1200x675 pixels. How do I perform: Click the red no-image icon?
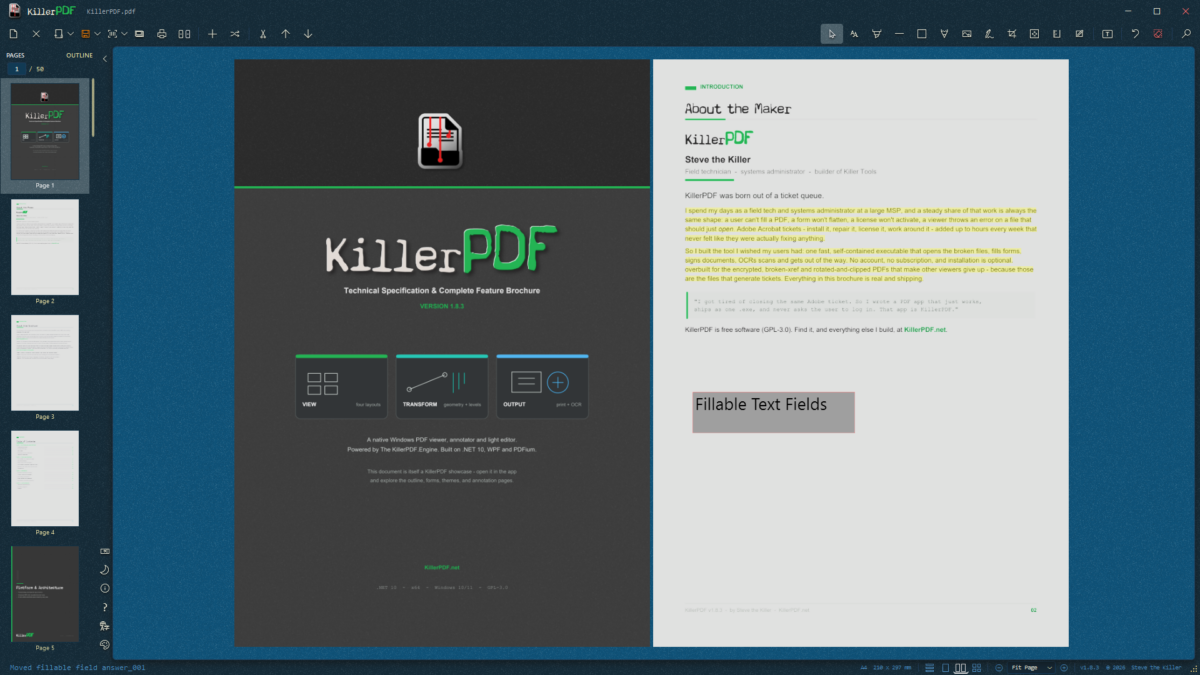point(1157,34)
